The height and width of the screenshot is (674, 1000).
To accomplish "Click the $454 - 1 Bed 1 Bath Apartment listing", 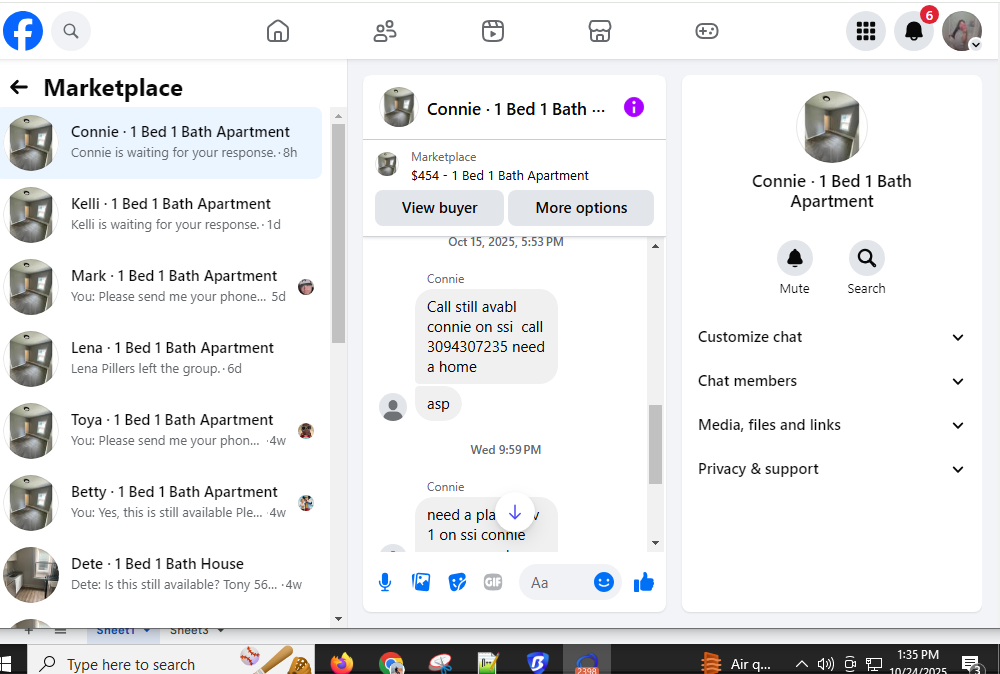I will click(500, 175).
